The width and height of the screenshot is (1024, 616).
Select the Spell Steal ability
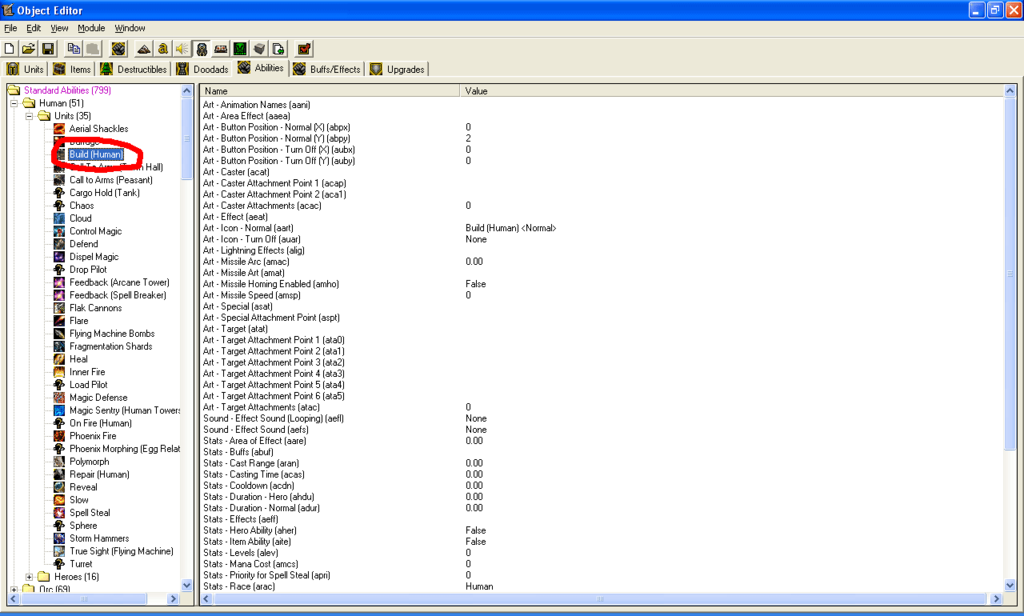89,513
